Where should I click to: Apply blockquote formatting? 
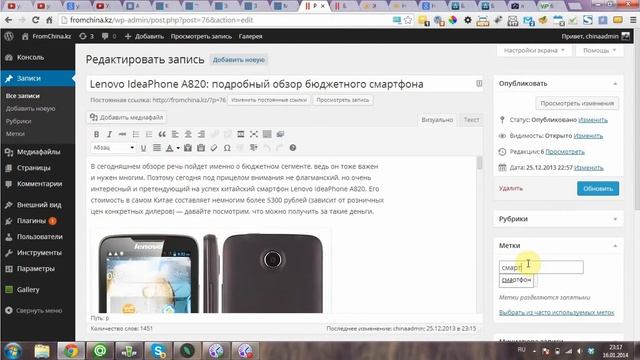click(162, 134)
